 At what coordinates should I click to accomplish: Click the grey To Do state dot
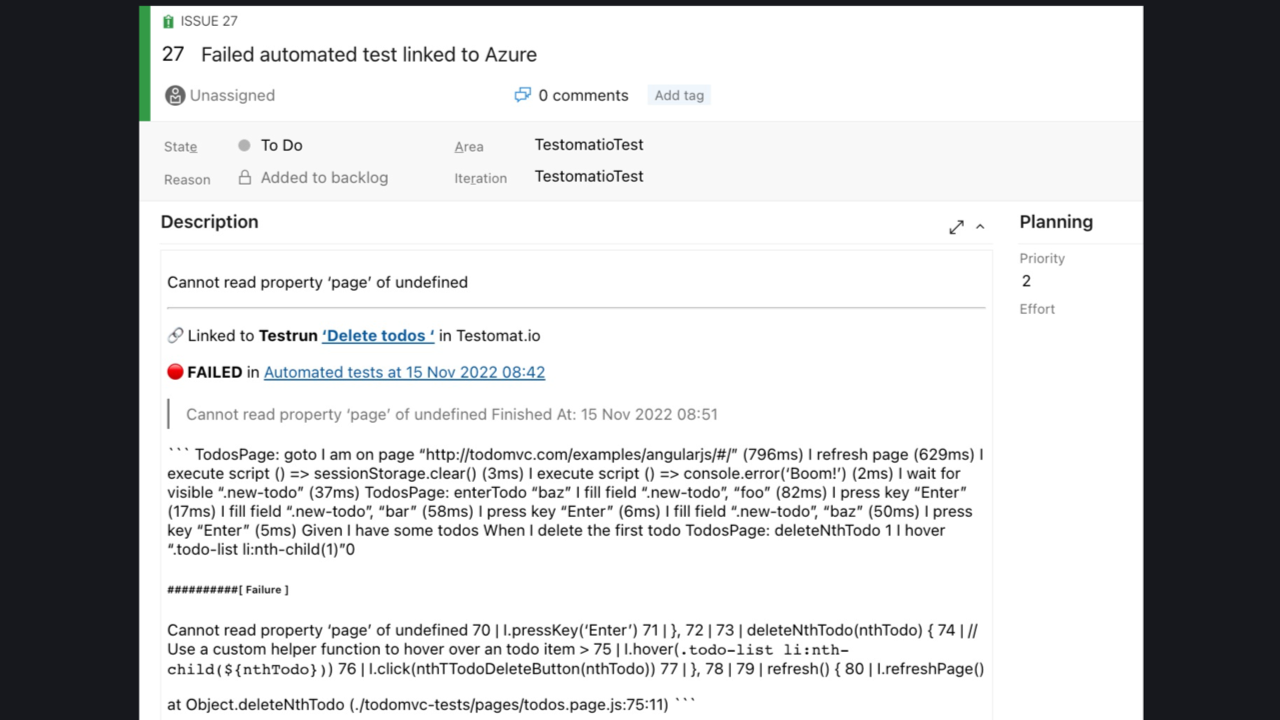click(244, 145)
